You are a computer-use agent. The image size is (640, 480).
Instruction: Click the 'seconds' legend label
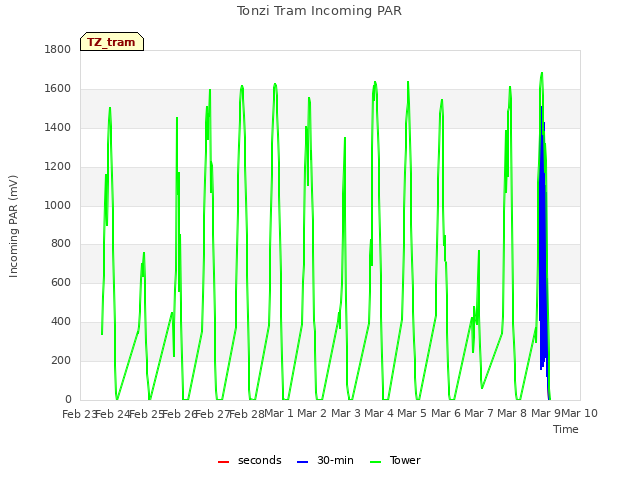[x=260, y=460]
